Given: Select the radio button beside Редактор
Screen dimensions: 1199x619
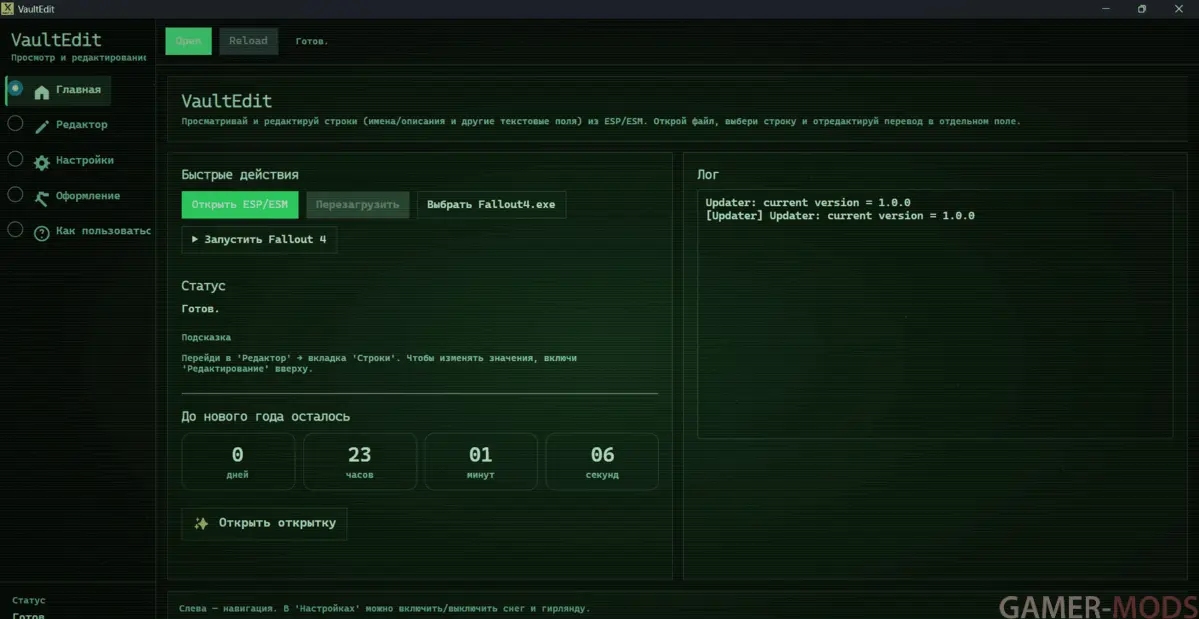Looking at the screenshot, I should (x=15, y=124).
